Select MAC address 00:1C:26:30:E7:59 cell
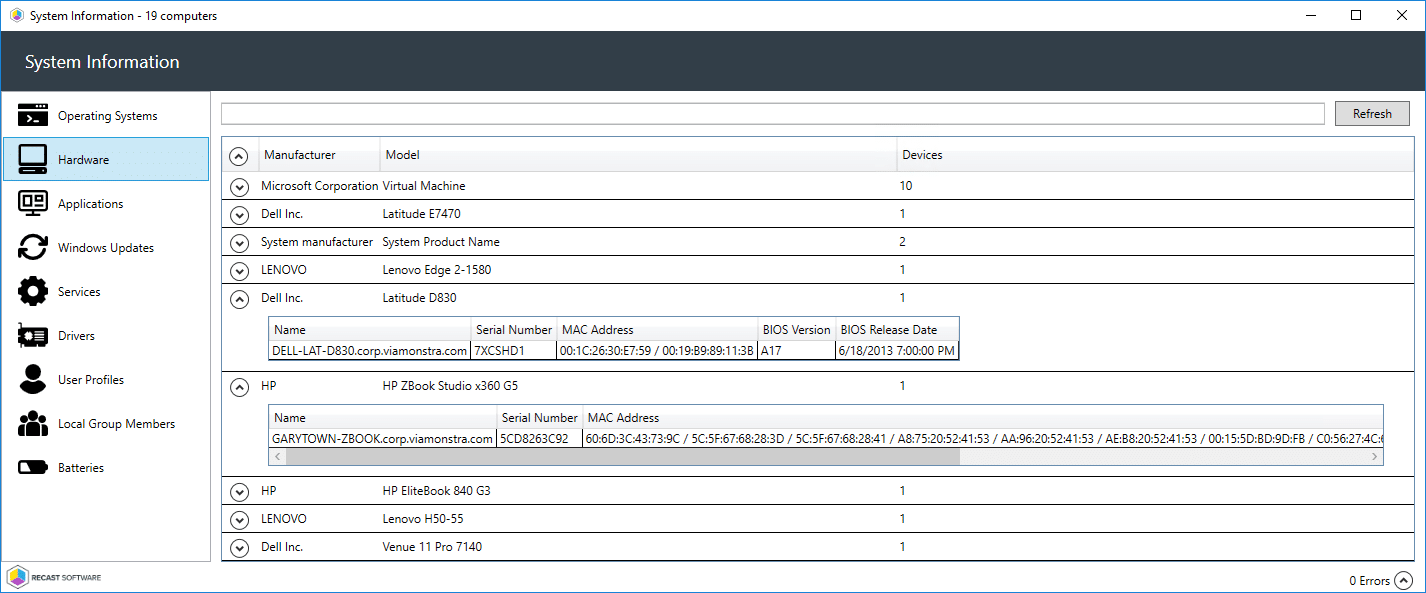The image size is (1426, 593). coord(657,351)
